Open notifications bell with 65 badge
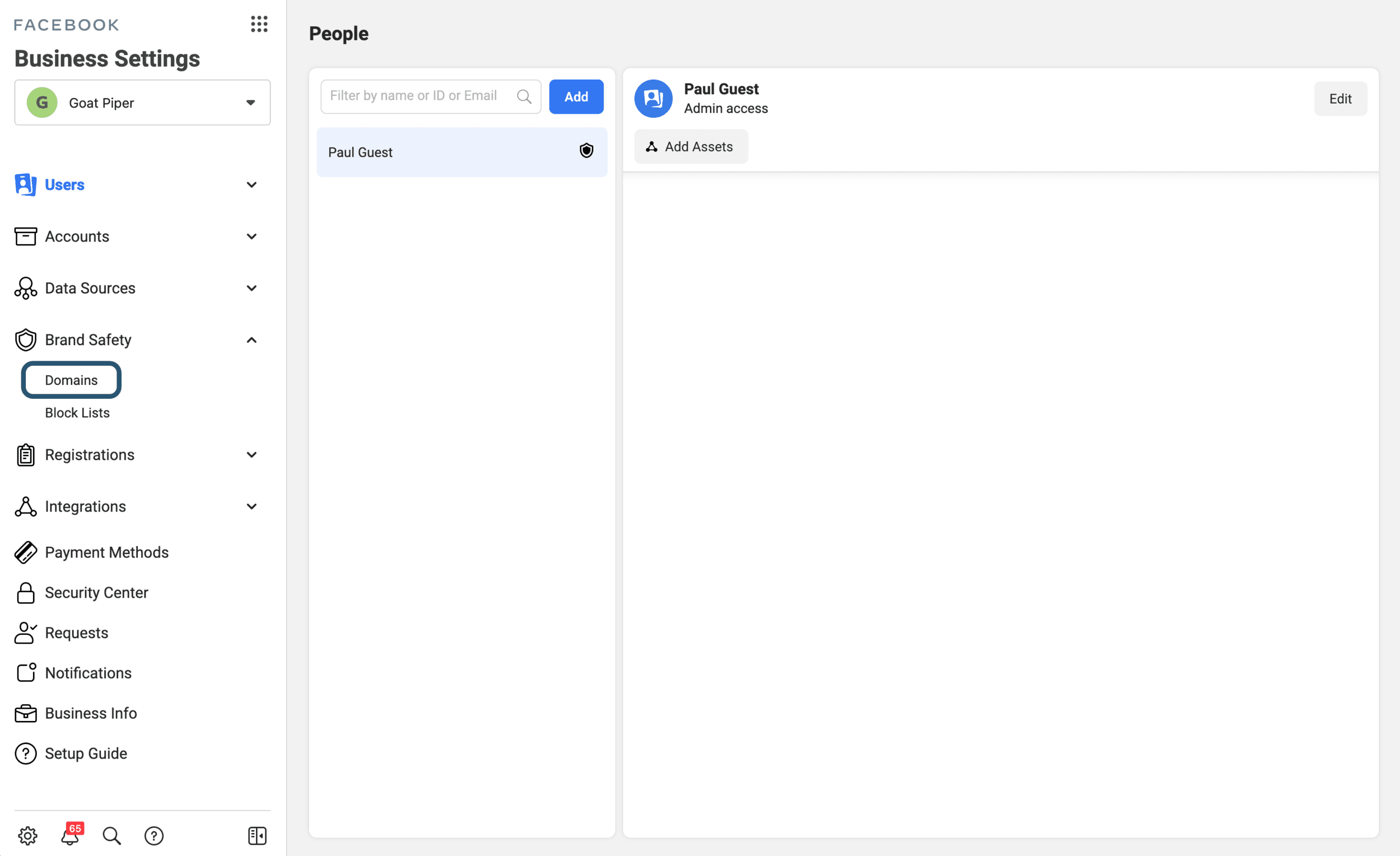Image resolution: width=1400 pixels, height=856 pixels. click(x=71, y=835)
